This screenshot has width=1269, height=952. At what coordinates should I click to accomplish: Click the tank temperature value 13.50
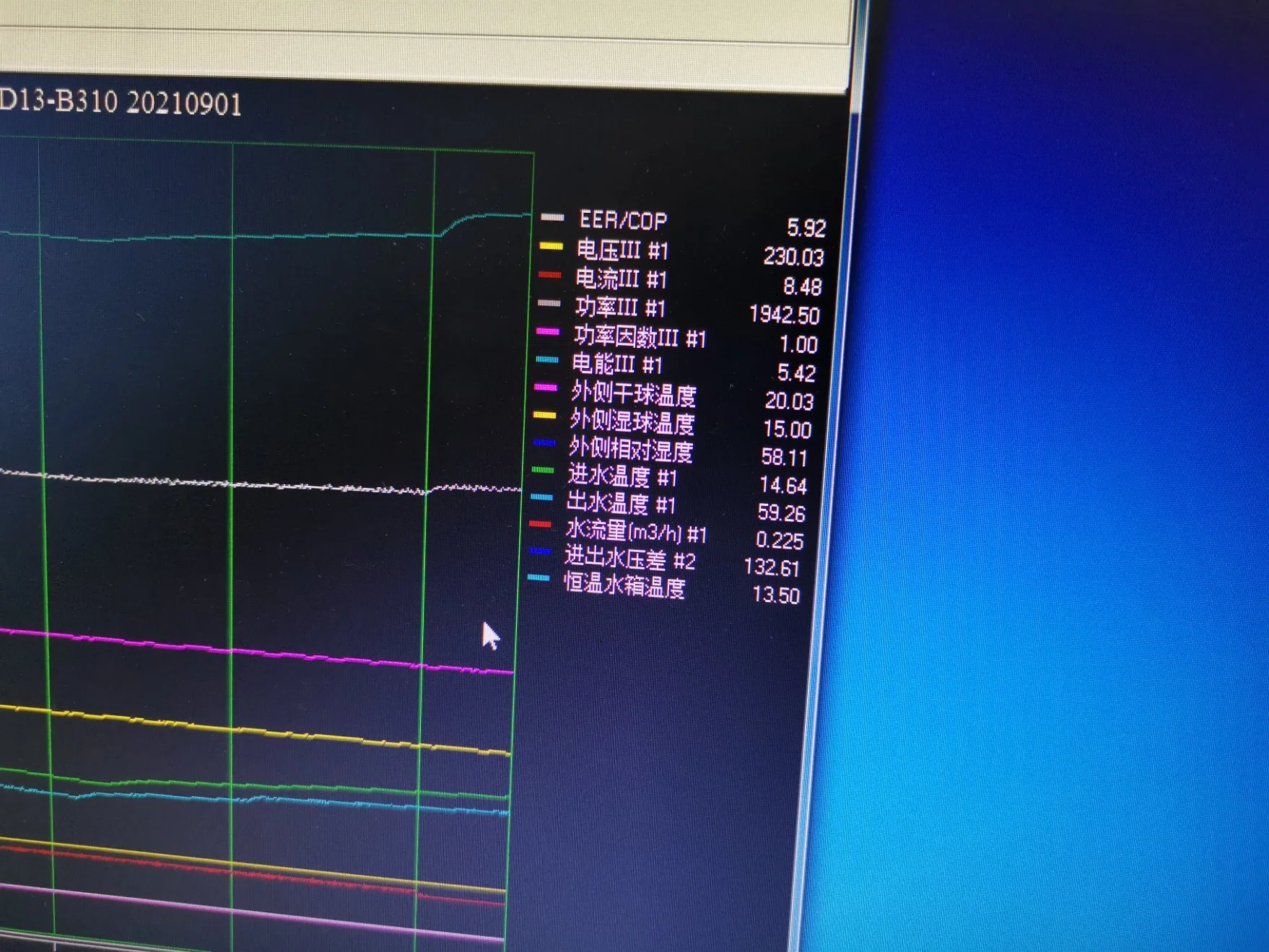click(776, 595)
